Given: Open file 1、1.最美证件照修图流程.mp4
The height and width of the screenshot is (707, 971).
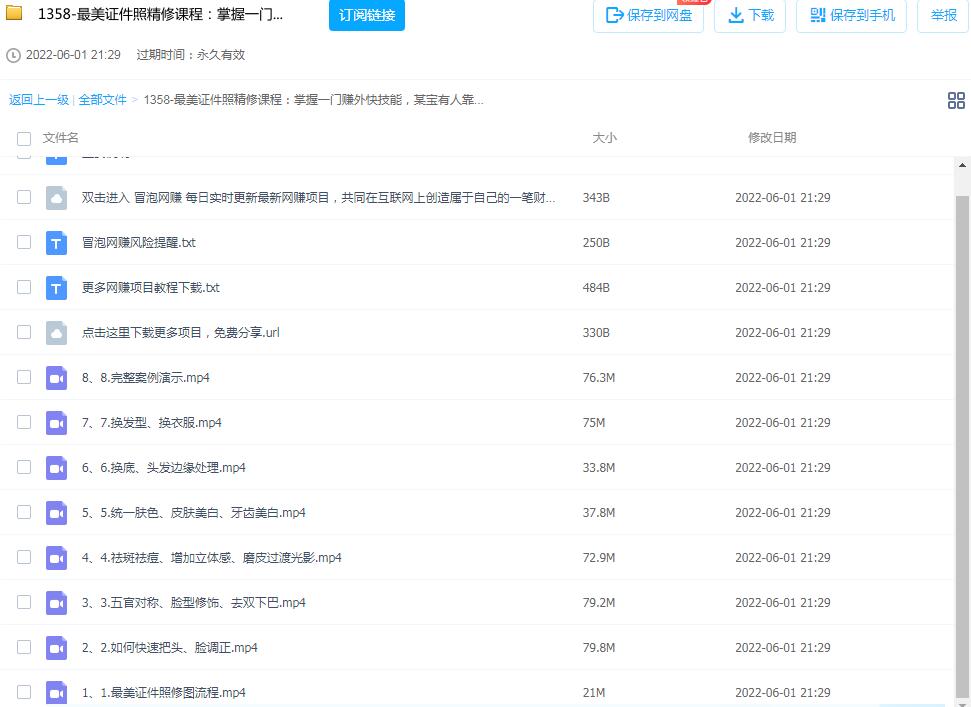Looking at the screenshot, I should tap(163, 693).
